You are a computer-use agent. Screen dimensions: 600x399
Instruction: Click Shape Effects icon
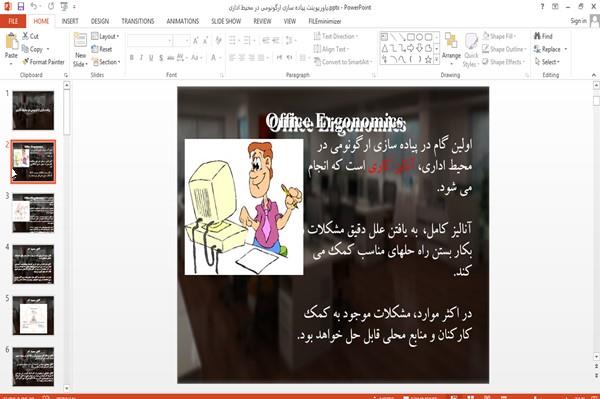coord(485,62)
